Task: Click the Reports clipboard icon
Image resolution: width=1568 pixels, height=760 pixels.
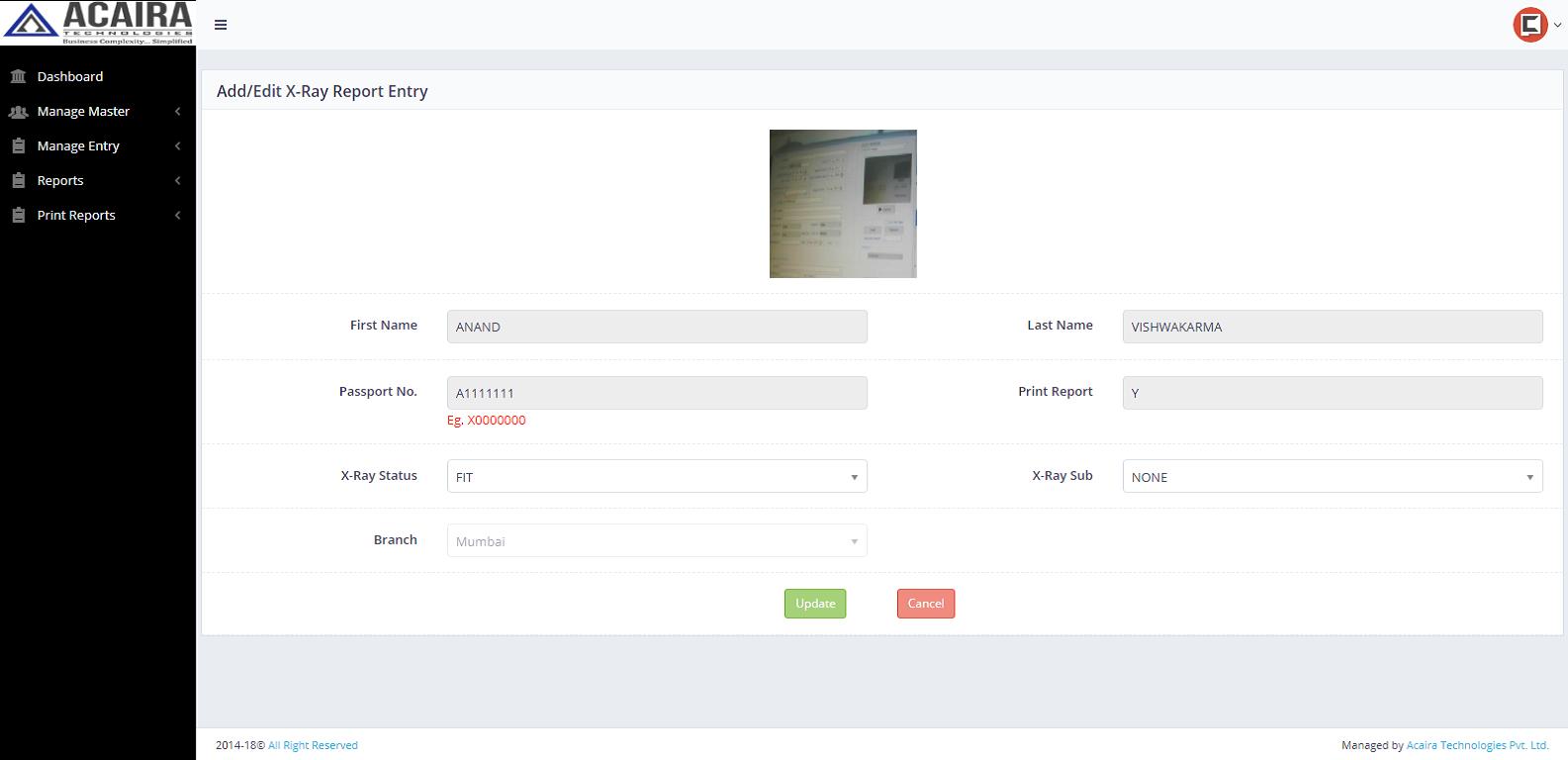Action: [18, 181]
